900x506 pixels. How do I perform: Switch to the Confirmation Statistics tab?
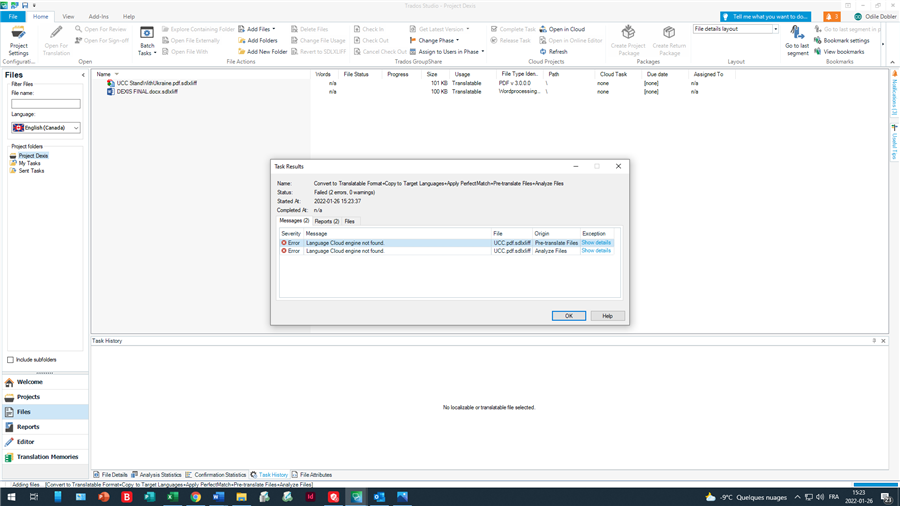[216, 475]
